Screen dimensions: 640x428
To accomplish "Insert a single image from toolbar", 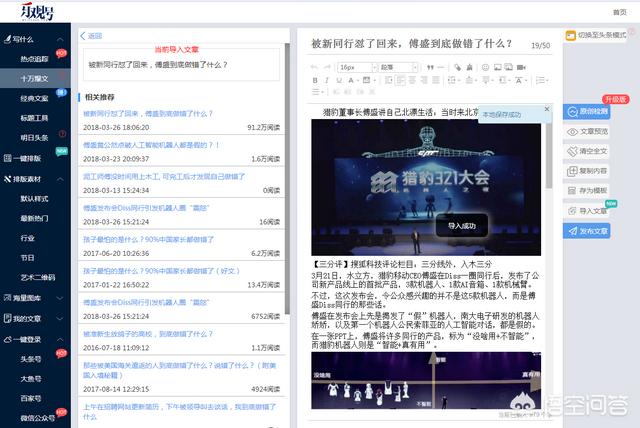I will [x=498, y=67].
